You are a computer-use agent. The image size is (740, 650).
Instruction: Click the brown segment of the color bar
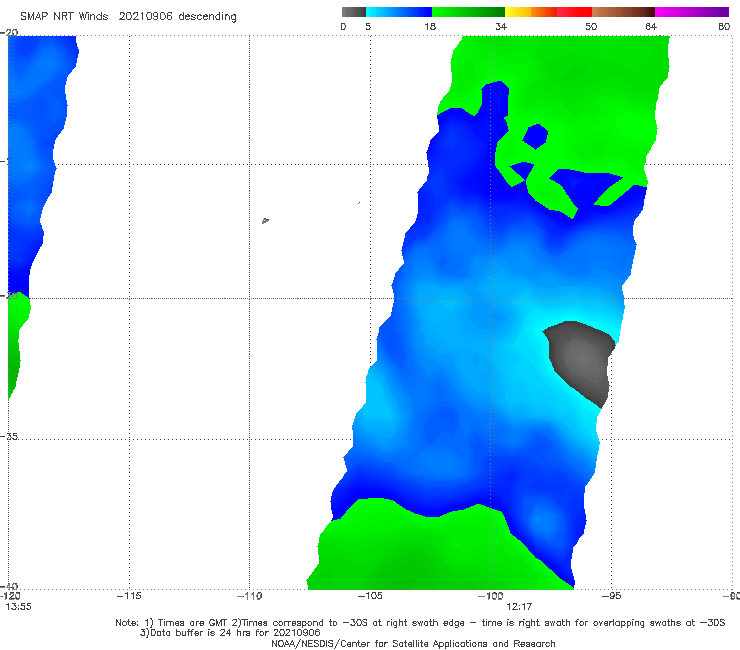(623, 12)
